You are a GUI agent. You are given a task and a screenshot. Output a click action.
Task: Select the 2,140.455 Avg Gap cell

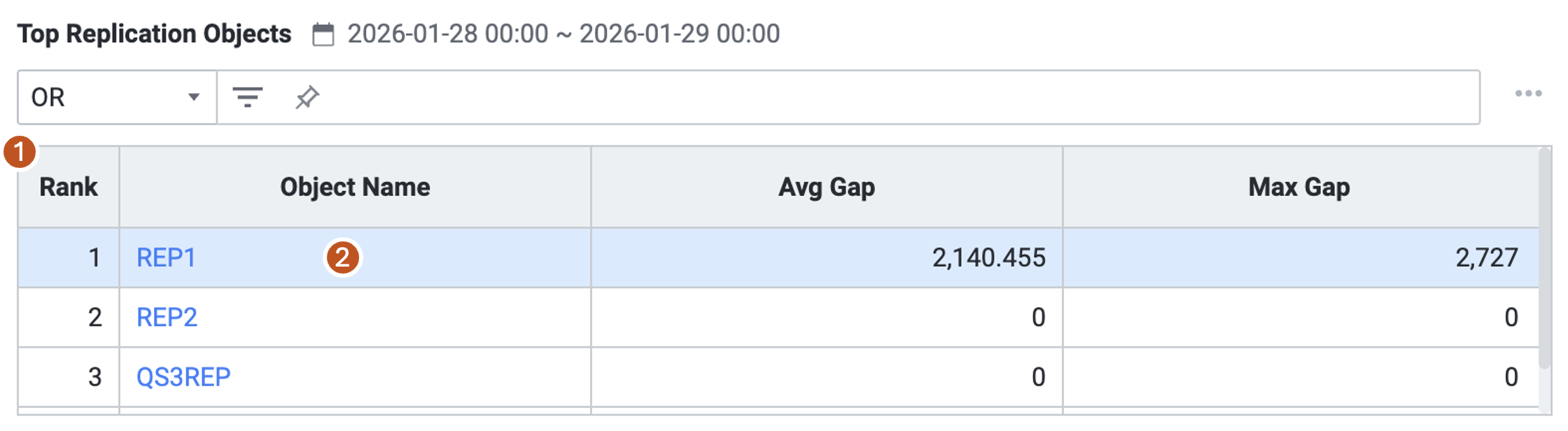click(988, 258)
